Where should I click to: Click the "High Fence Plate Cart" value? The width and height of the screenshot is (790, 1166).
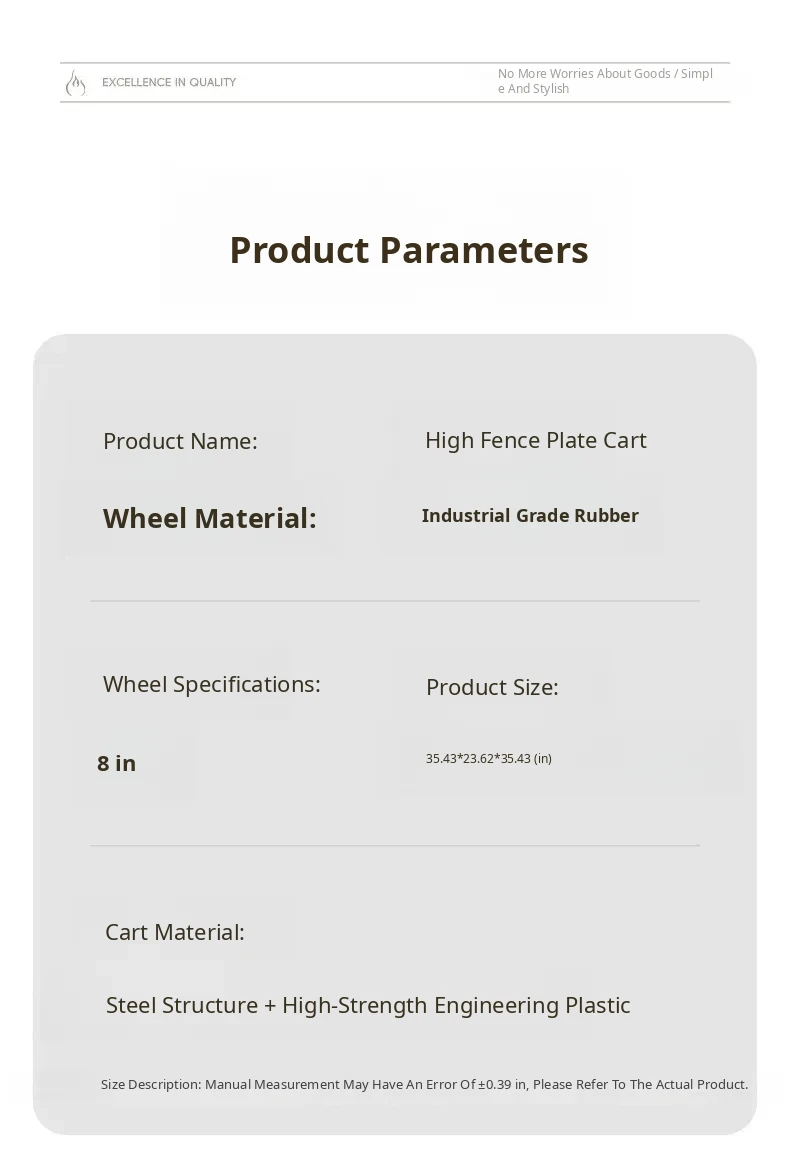tap(535, 440)
